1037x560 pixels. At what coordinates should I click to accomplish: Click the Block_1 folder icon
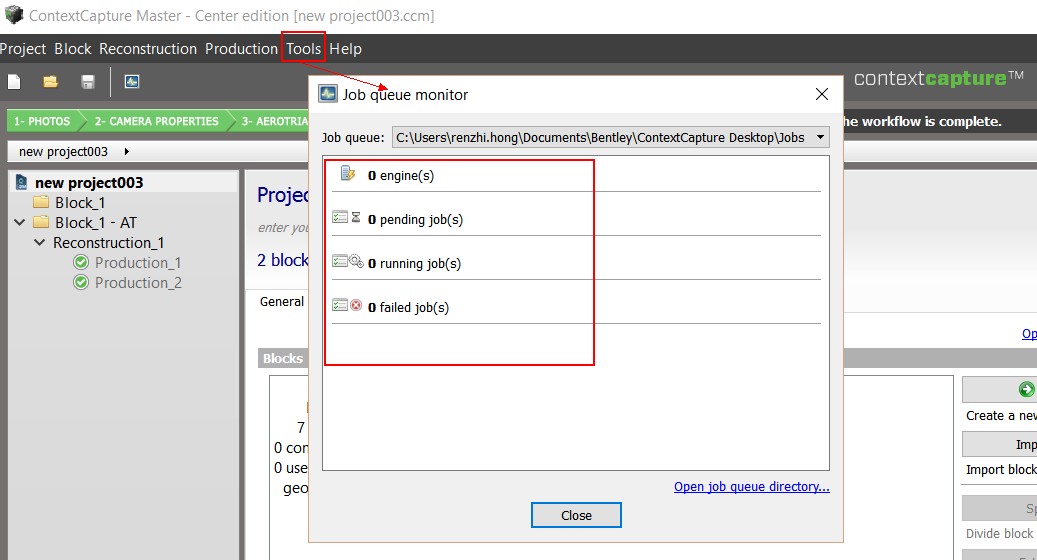click(41, 202)
